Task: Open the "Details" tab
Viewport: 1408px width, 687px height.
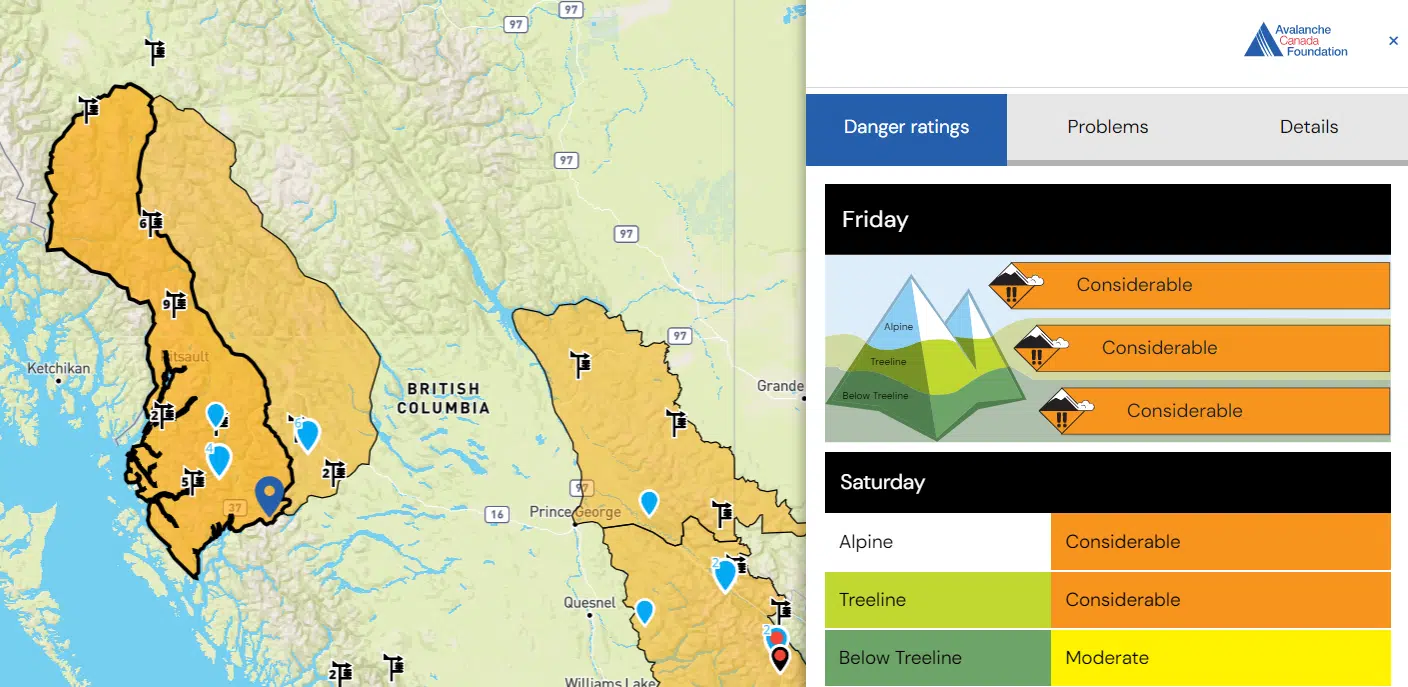Action: tap(1308, 127)
